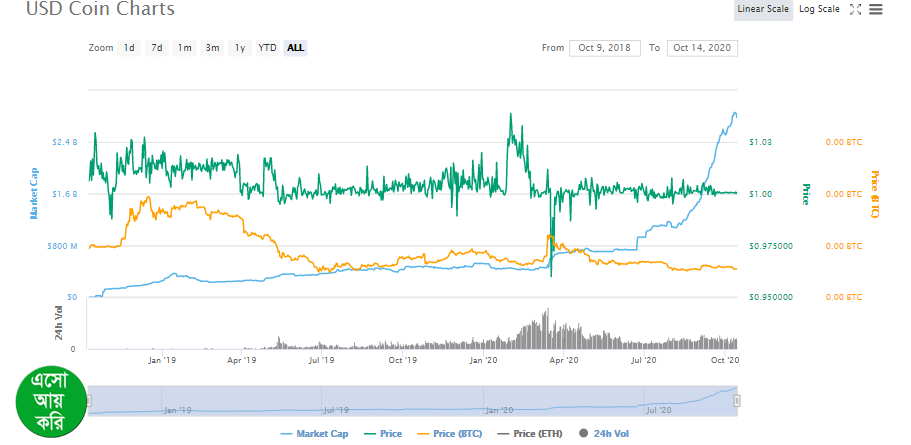Edit the From date field
The width and height of the screenshot is (911, 445).
pos(605,48)
